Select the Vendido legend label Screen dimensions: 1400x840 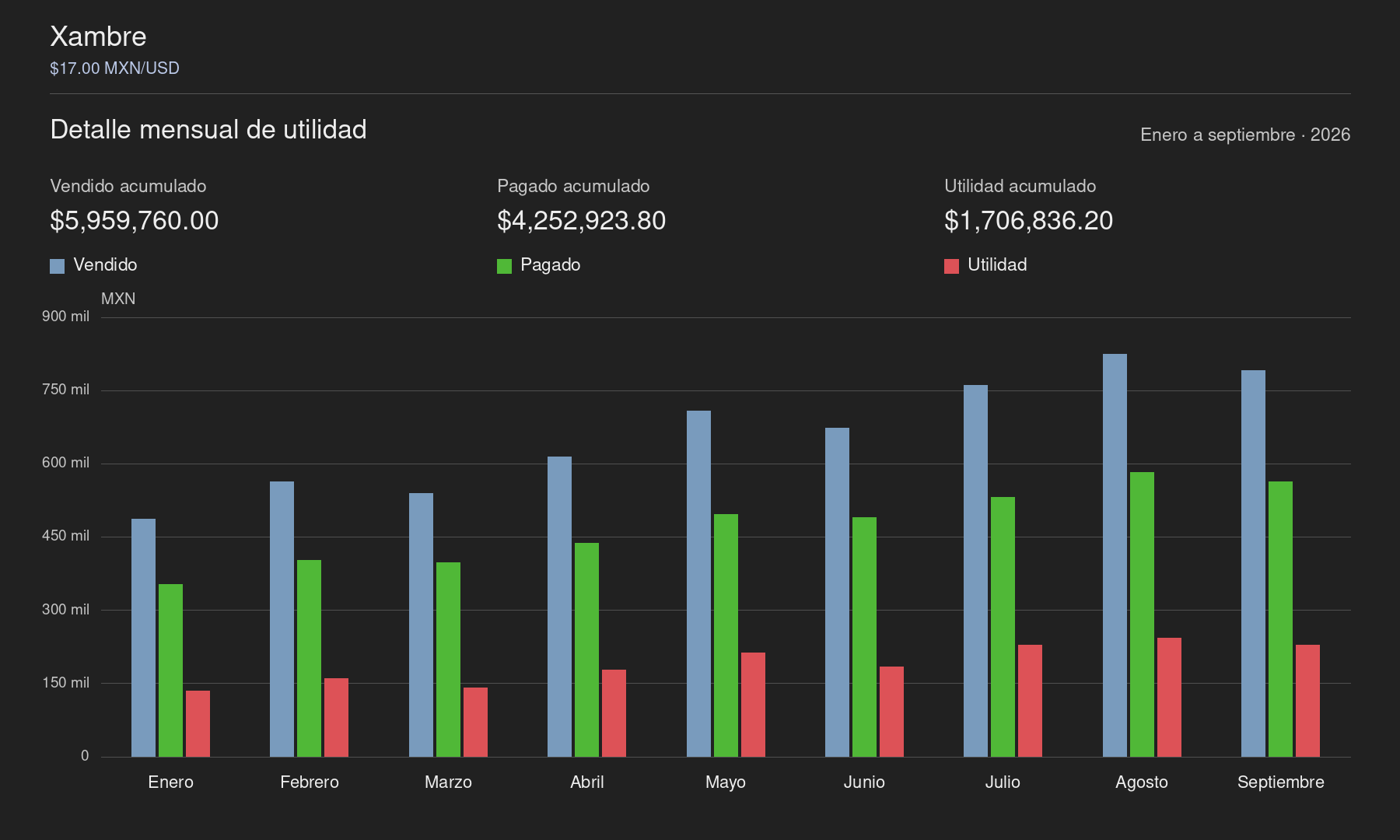click(x=105, y=264)
